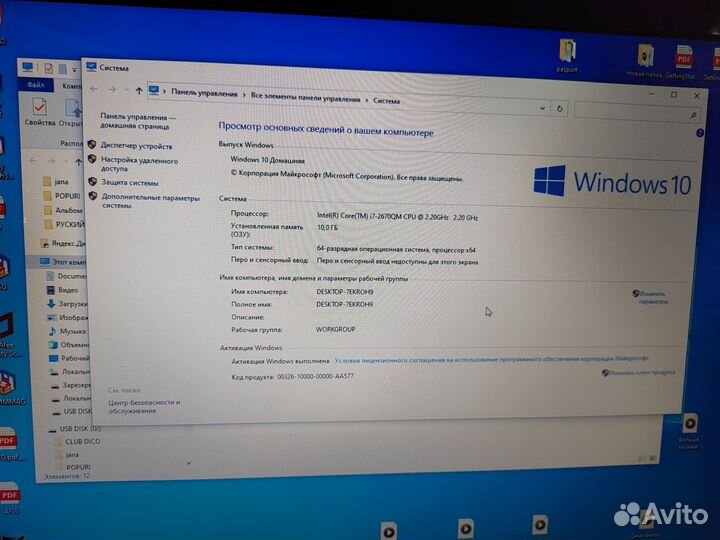The width and height of the screenshot is (720, 540).
Task: Click the Control Panel search field
Action: [637, 112]
